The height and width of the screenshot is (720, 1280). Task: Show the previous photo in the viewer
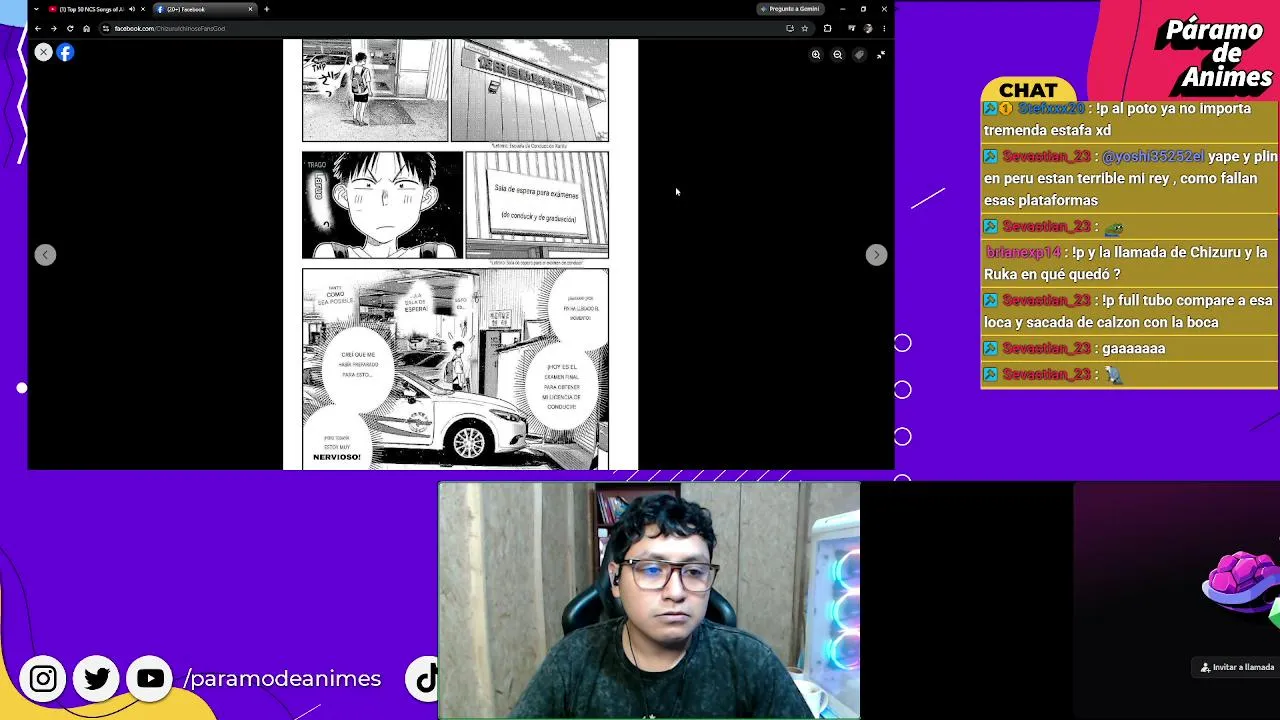coord(45,255)
